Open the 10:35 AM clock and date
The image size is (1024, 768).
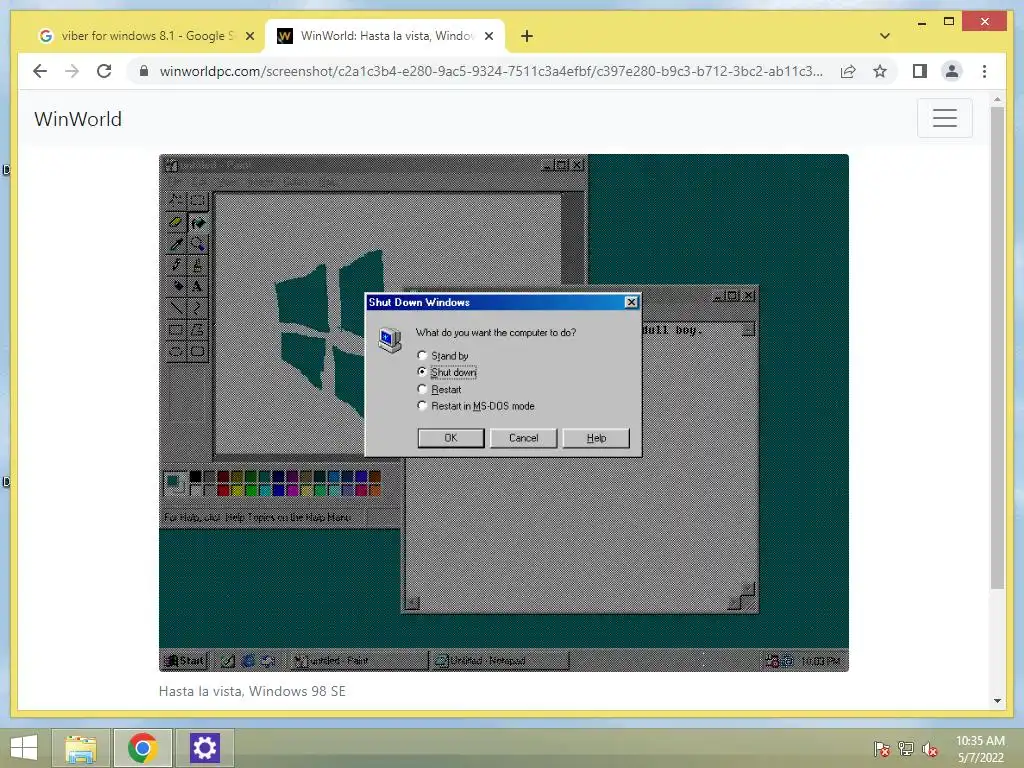pyautogui.click(x=980, y=749)
